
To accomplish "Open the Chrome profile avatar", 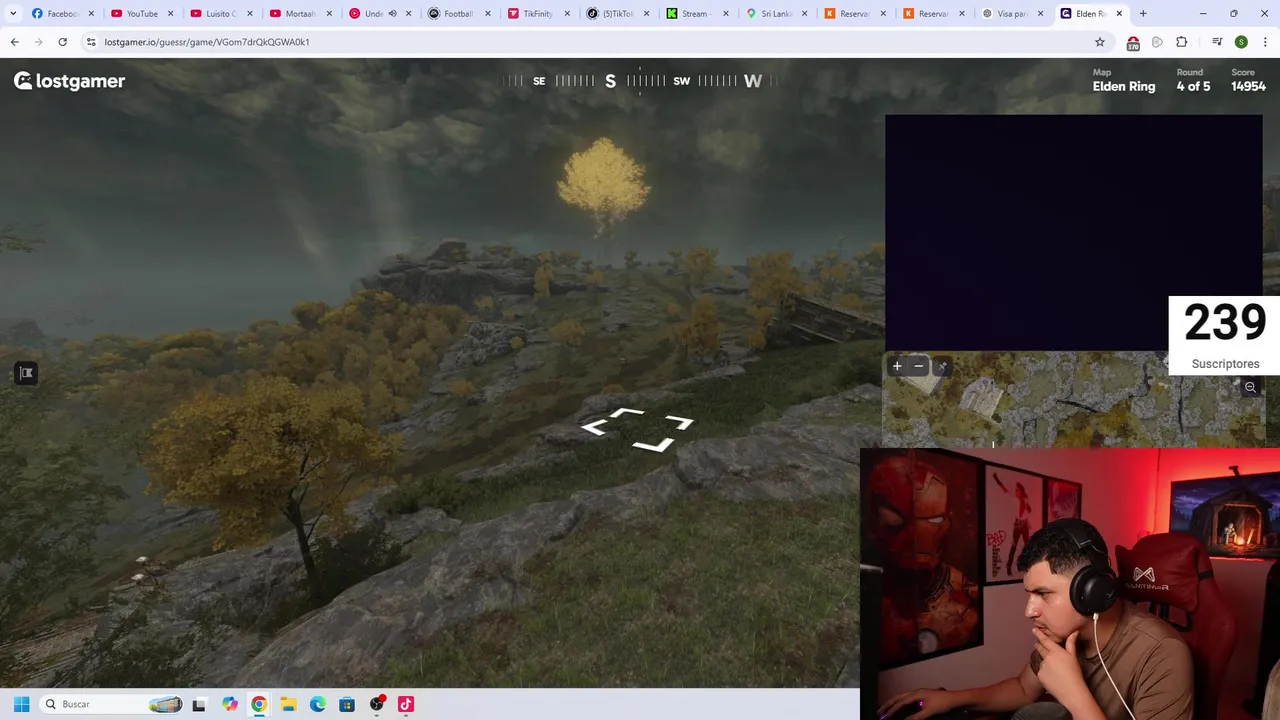I will (x=1241, y=42).
